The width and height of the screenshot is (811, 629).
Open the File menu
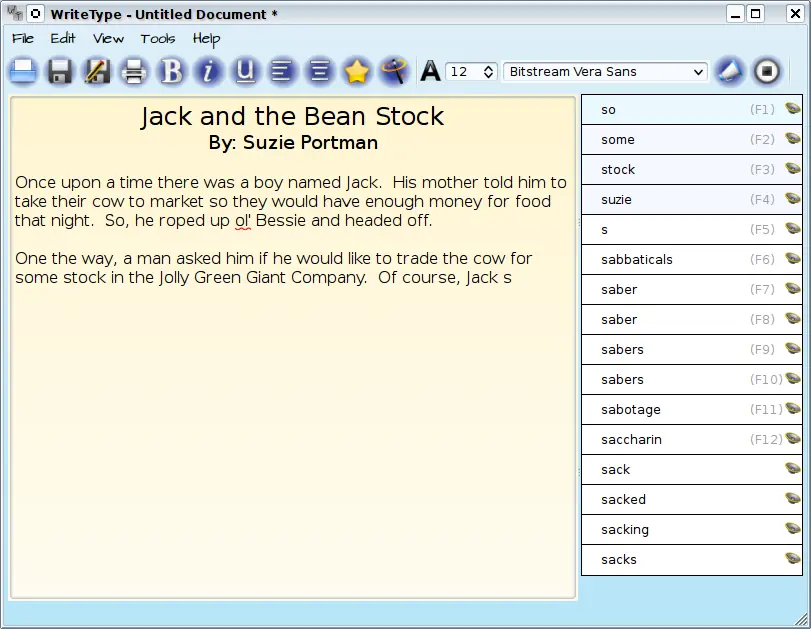[23, 39]
